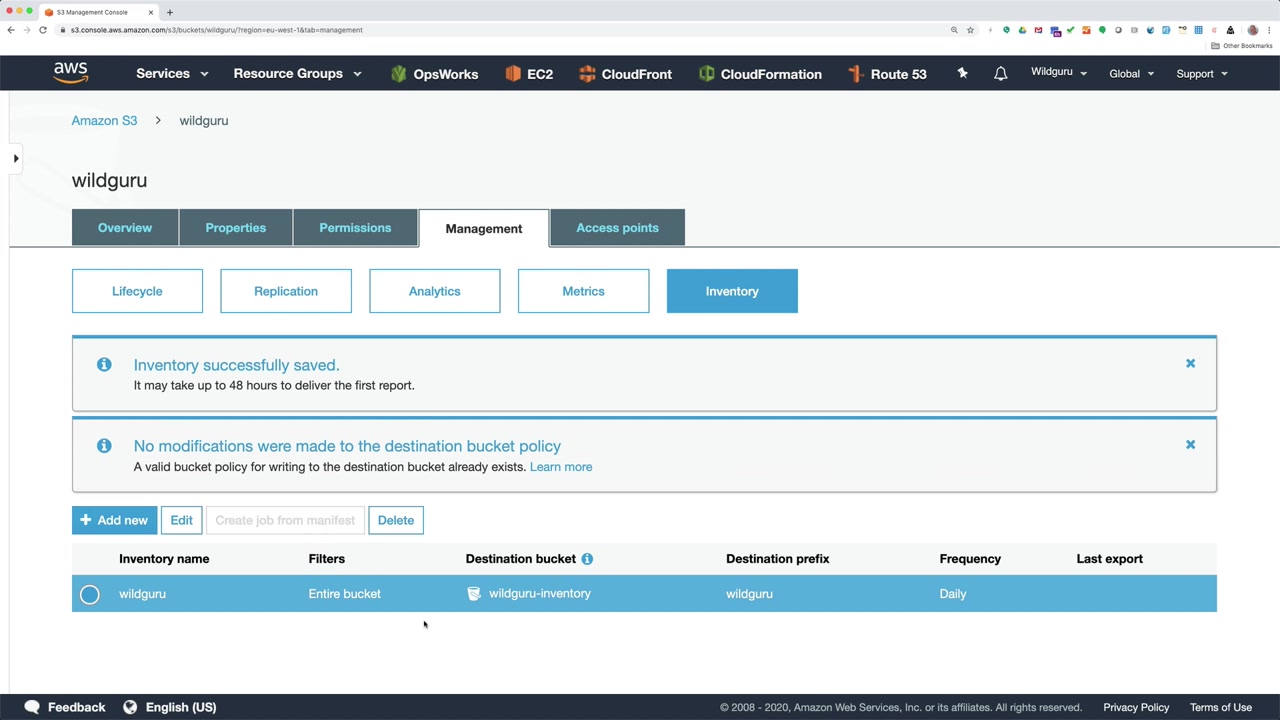Image resolution: width=1280 pixels, height=720 pixels.
Task: Open the Global region dropdown
Action: 1131,74
